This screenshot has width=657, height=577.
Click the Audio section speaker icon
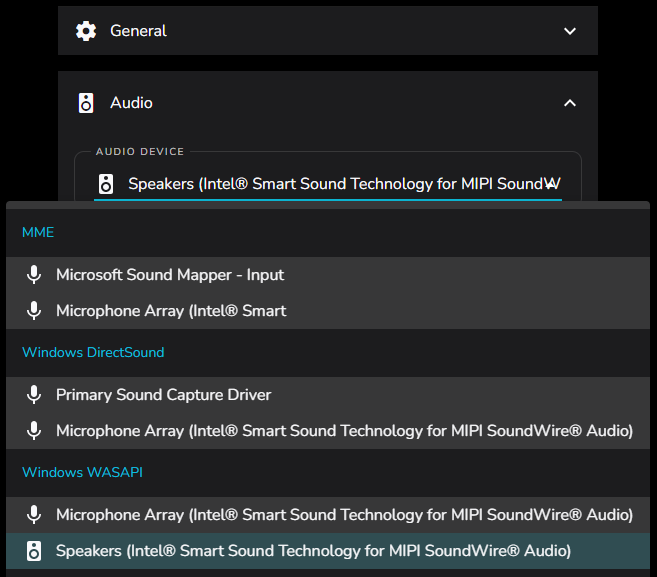(86, 103)
